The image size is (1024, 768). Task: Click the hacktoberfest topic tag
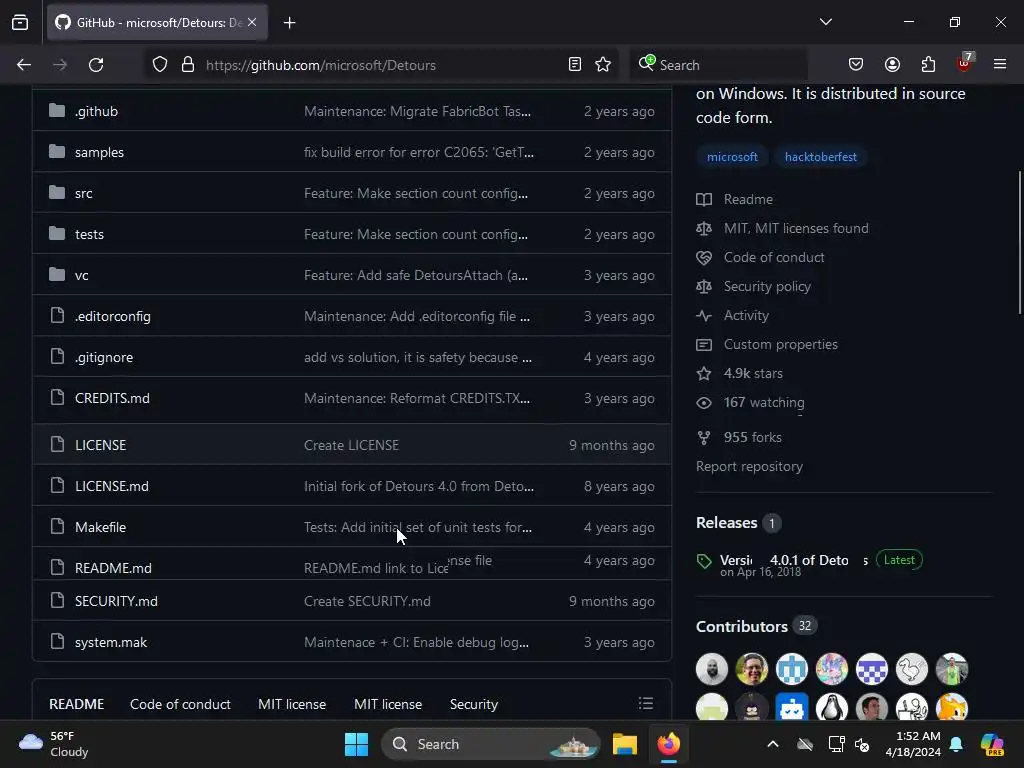click(x=820, y=157)
